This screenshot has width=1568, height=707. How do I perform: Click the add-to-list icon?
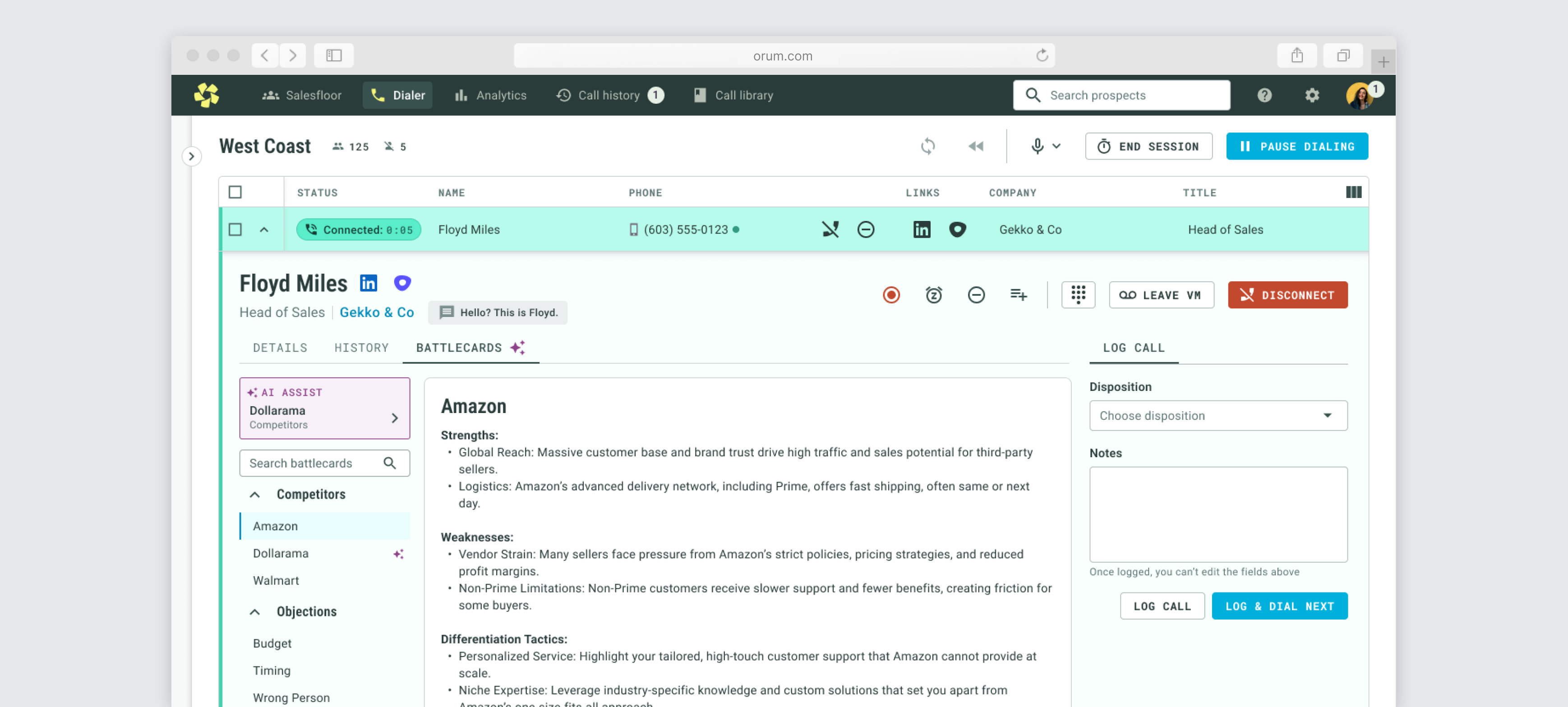(x=1019, y=295)
